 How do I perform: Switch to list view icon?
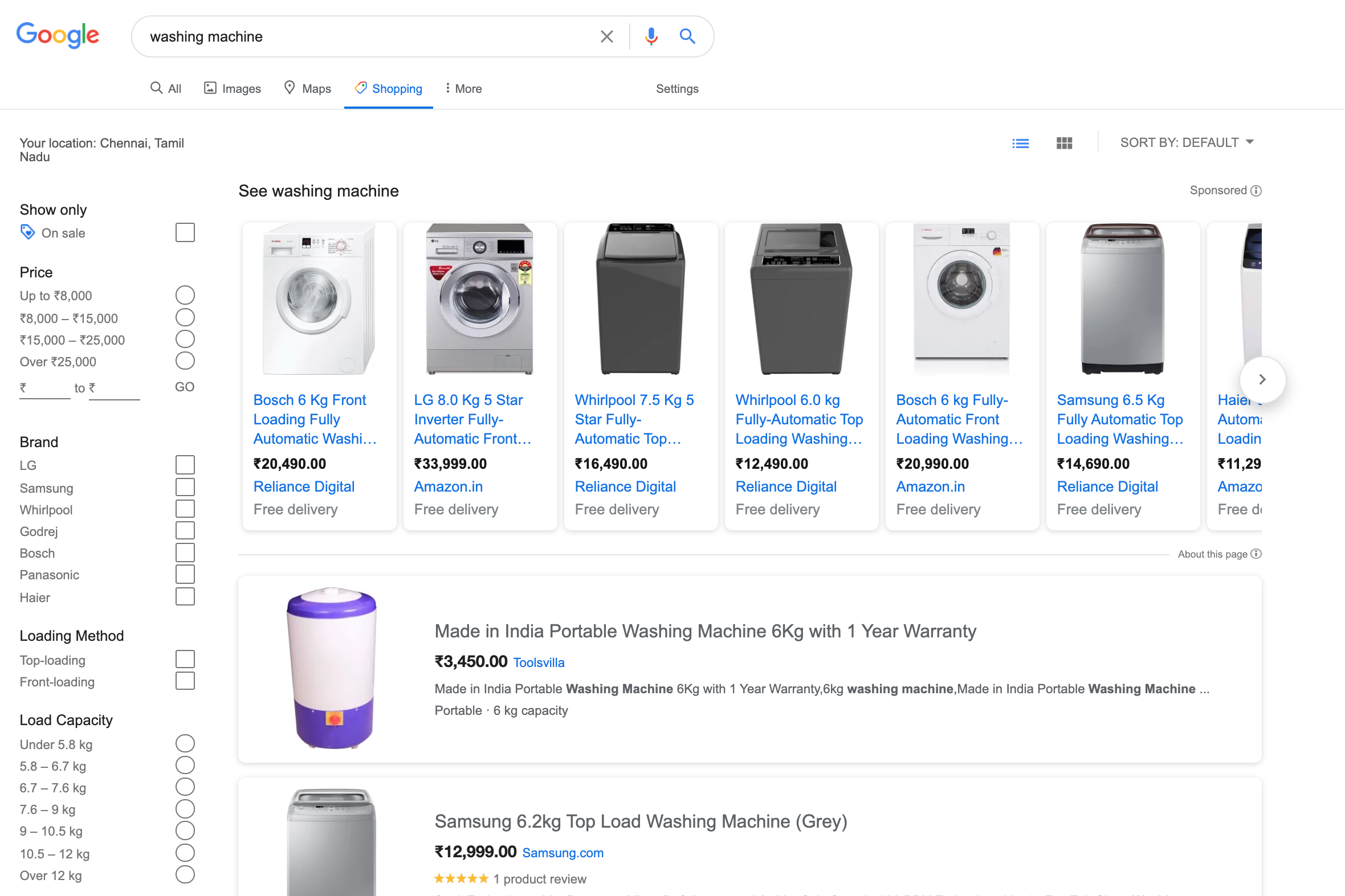pyautogui.click(x=1020, y=144)
